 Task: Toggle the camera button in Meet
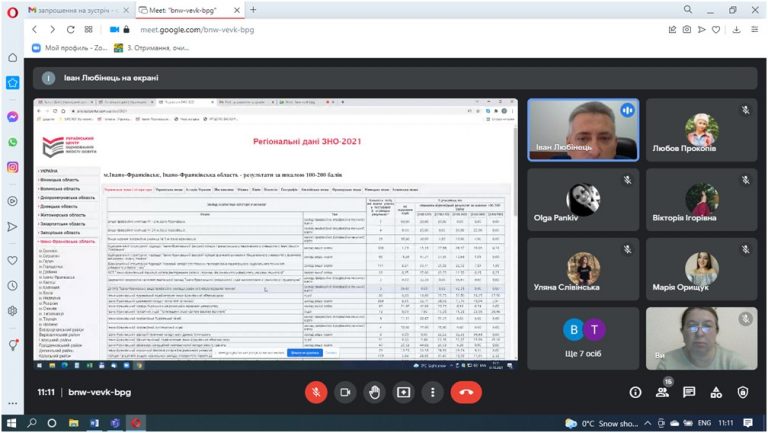point(345,392)
